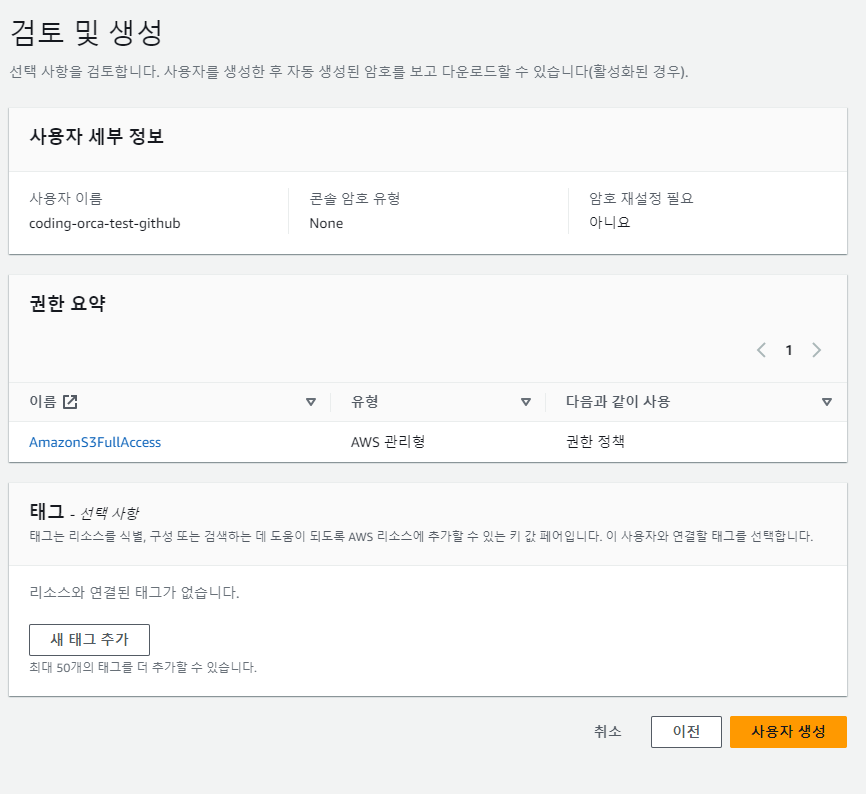The image size is (866, 794).
Task: Click the 암호 재설정 필요 label
Action: [641, 198]
